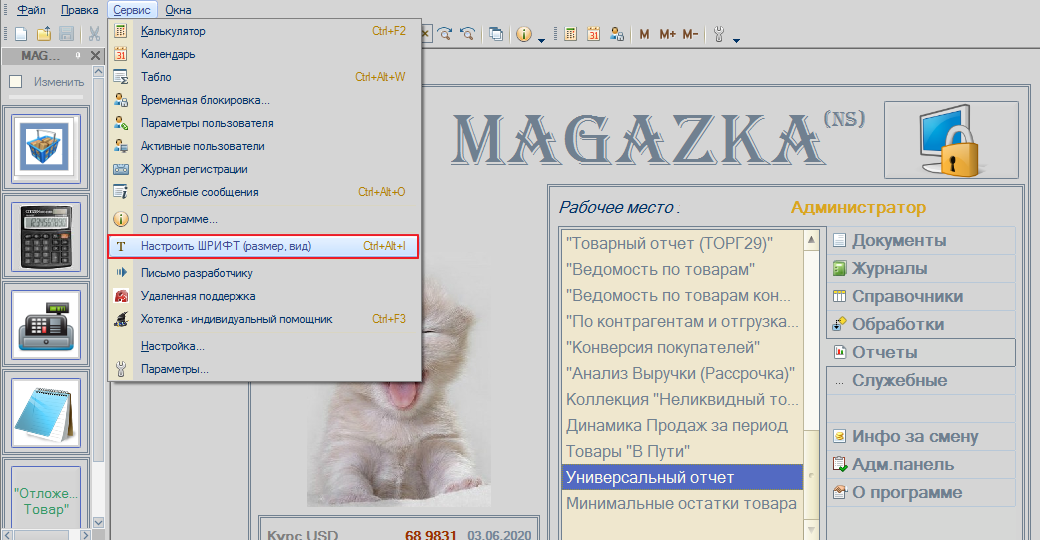Select Динамика Продаж за период row
Image resolution: width=1040 pixels, height=540 pixels.
[682, 425]
